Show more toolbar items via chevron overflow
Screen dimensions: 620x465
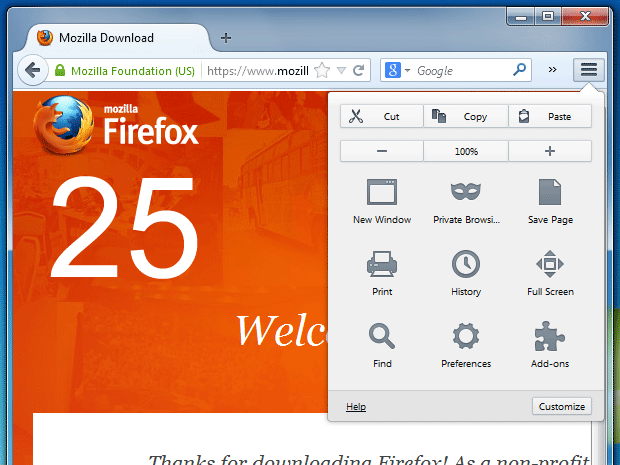click(552, 70)
